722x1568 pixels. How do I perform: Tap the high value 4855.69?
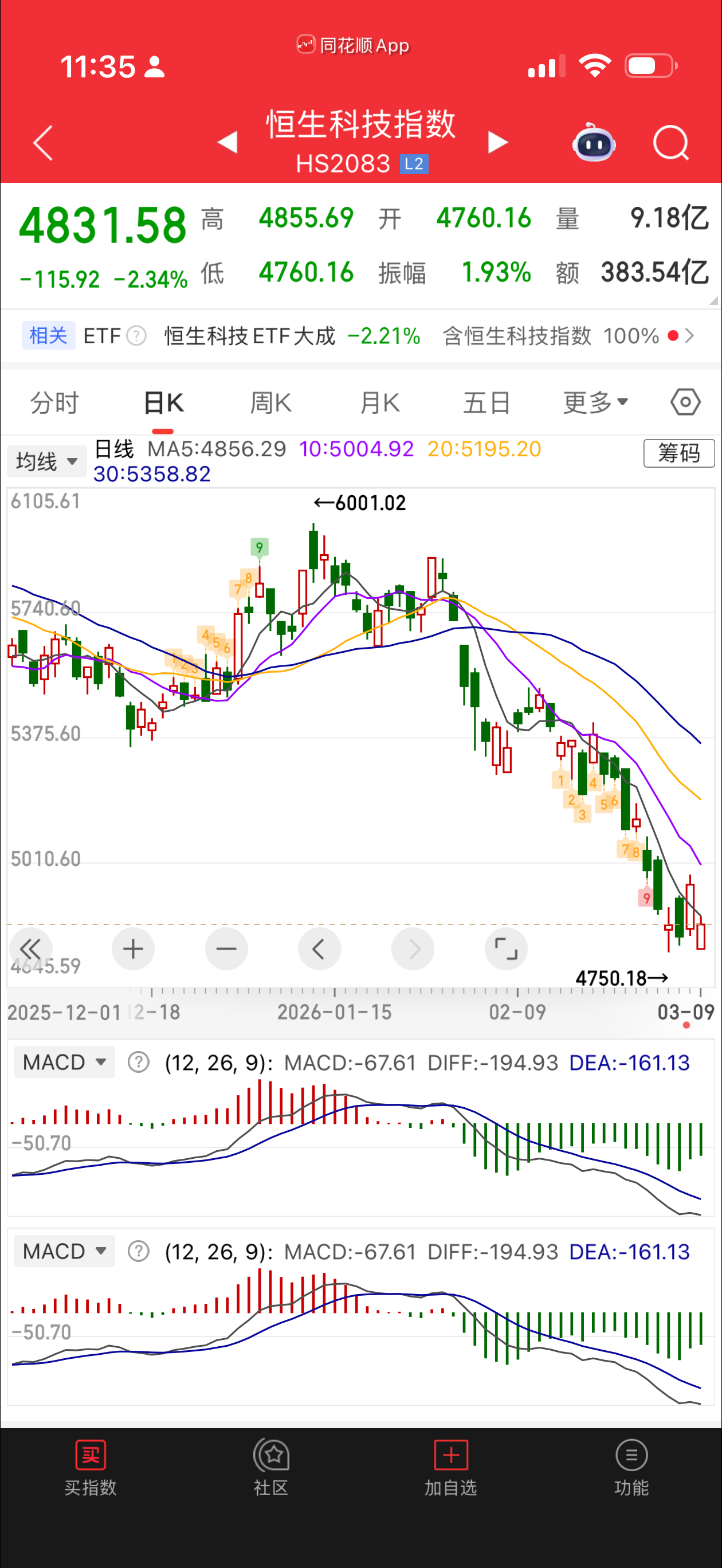[x=306, y=218]
